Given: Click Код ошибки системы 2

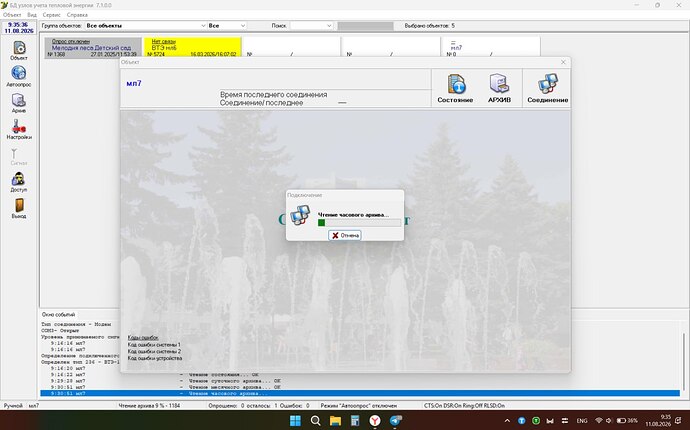Looking at the screenshot, I should (x=154, y=351).
